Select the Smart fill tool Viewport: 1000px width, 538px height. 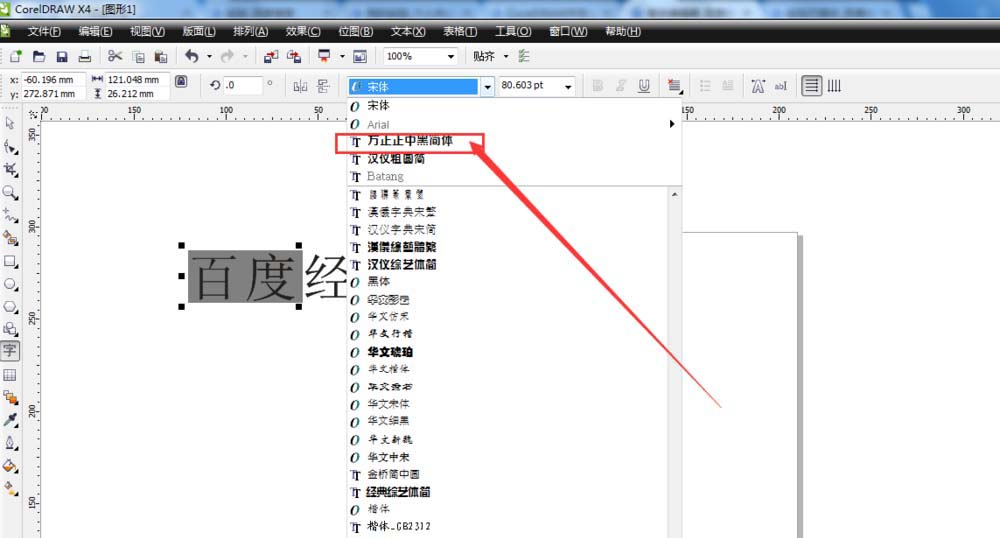(10, 238)
